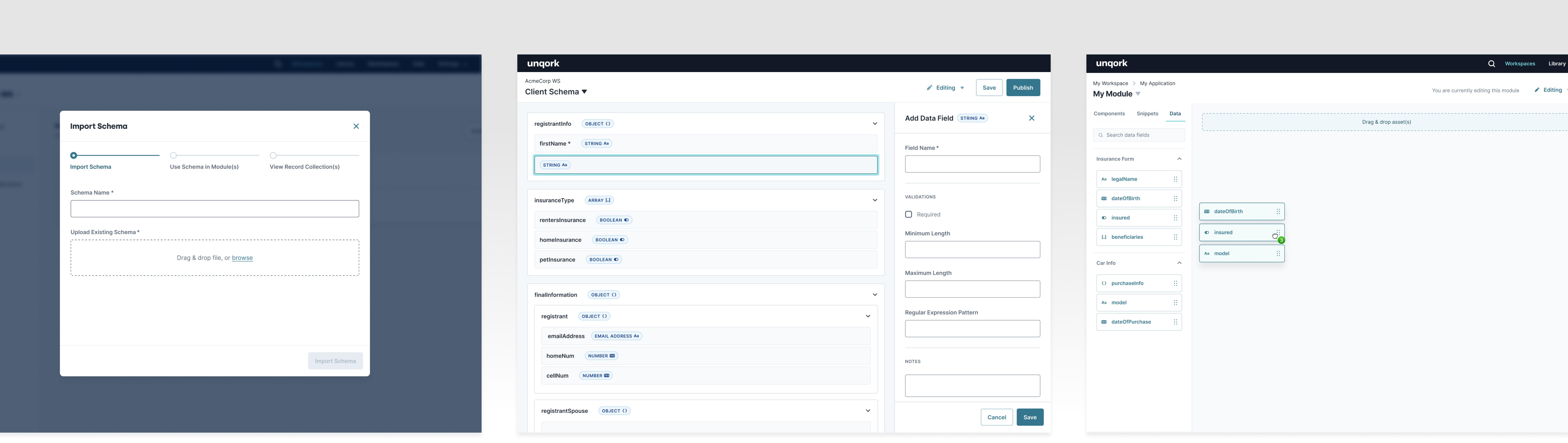Close the Add Data Field panel

click(x=1032, y=118)
